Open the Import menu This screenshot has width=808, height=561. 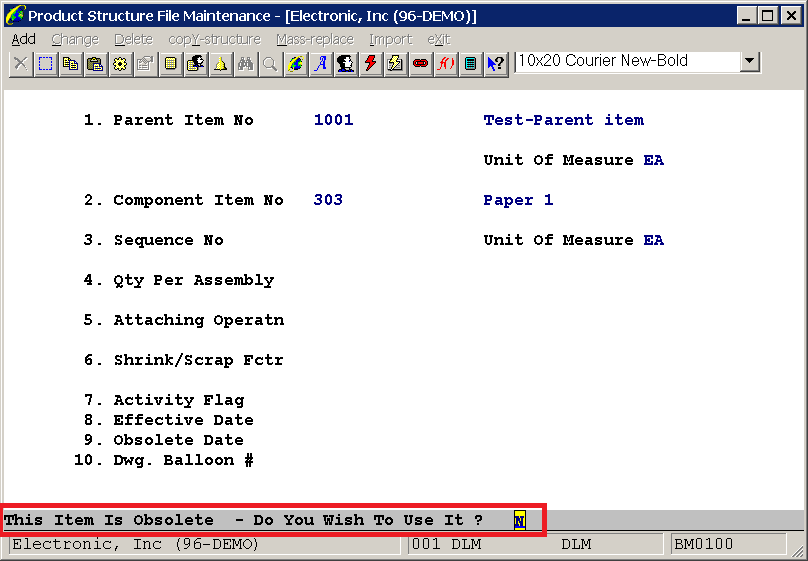point(390,39)
